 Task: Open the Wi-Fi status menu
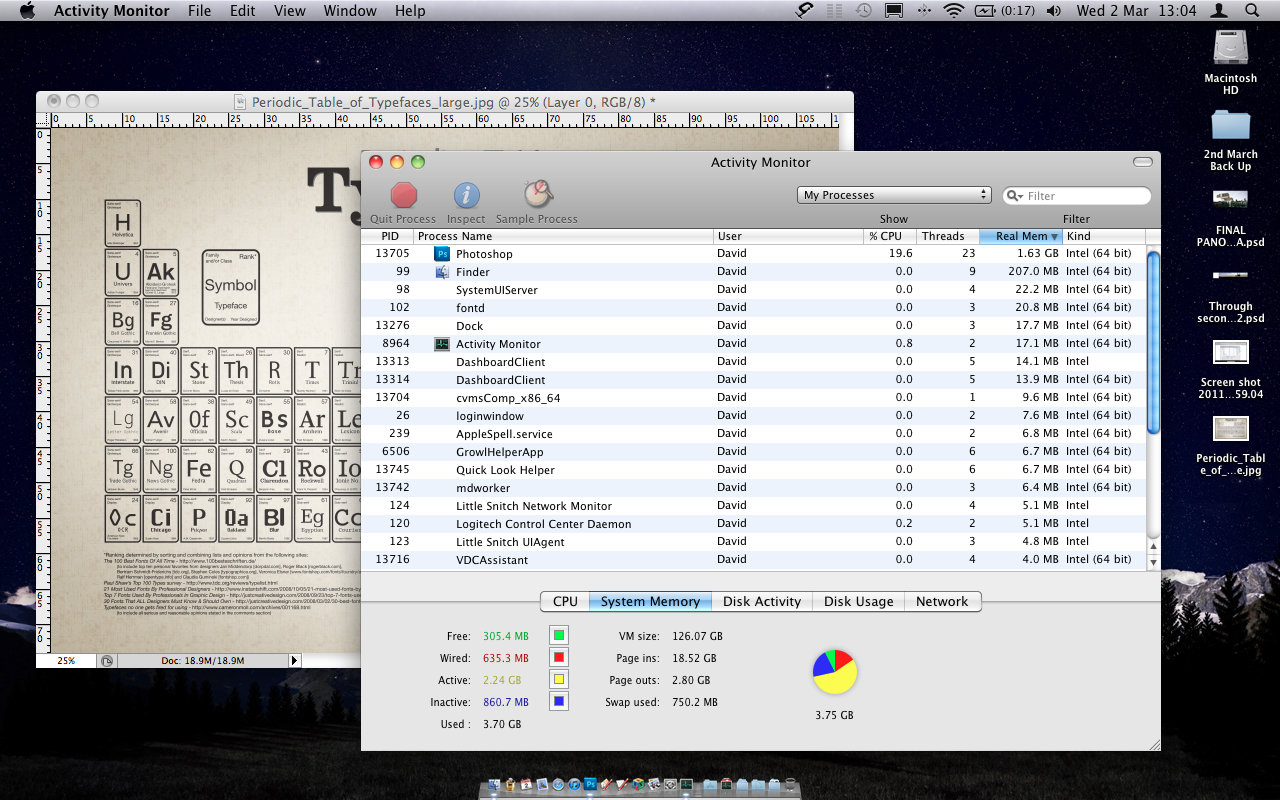click(x=954, y=11)
